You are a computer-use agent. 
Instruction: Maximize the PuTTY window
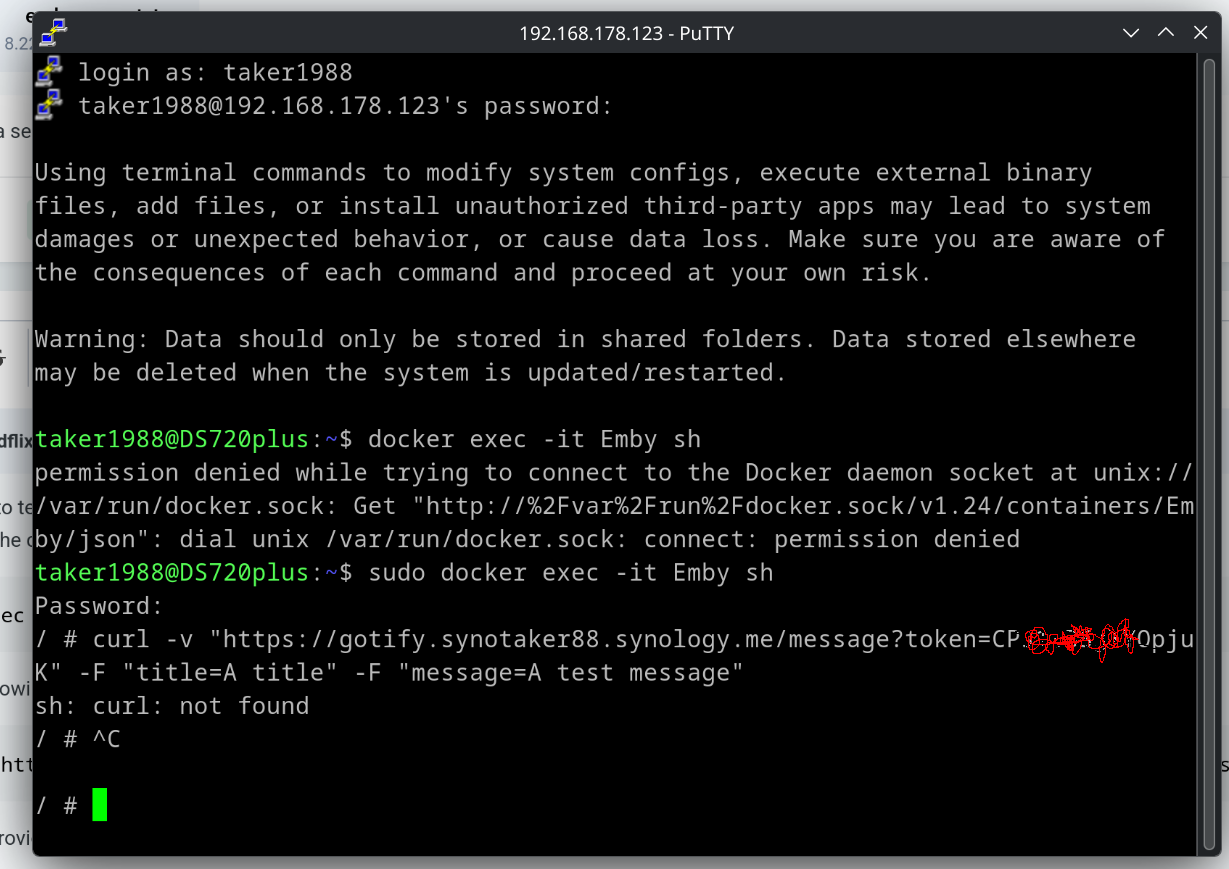(1166, 33)
